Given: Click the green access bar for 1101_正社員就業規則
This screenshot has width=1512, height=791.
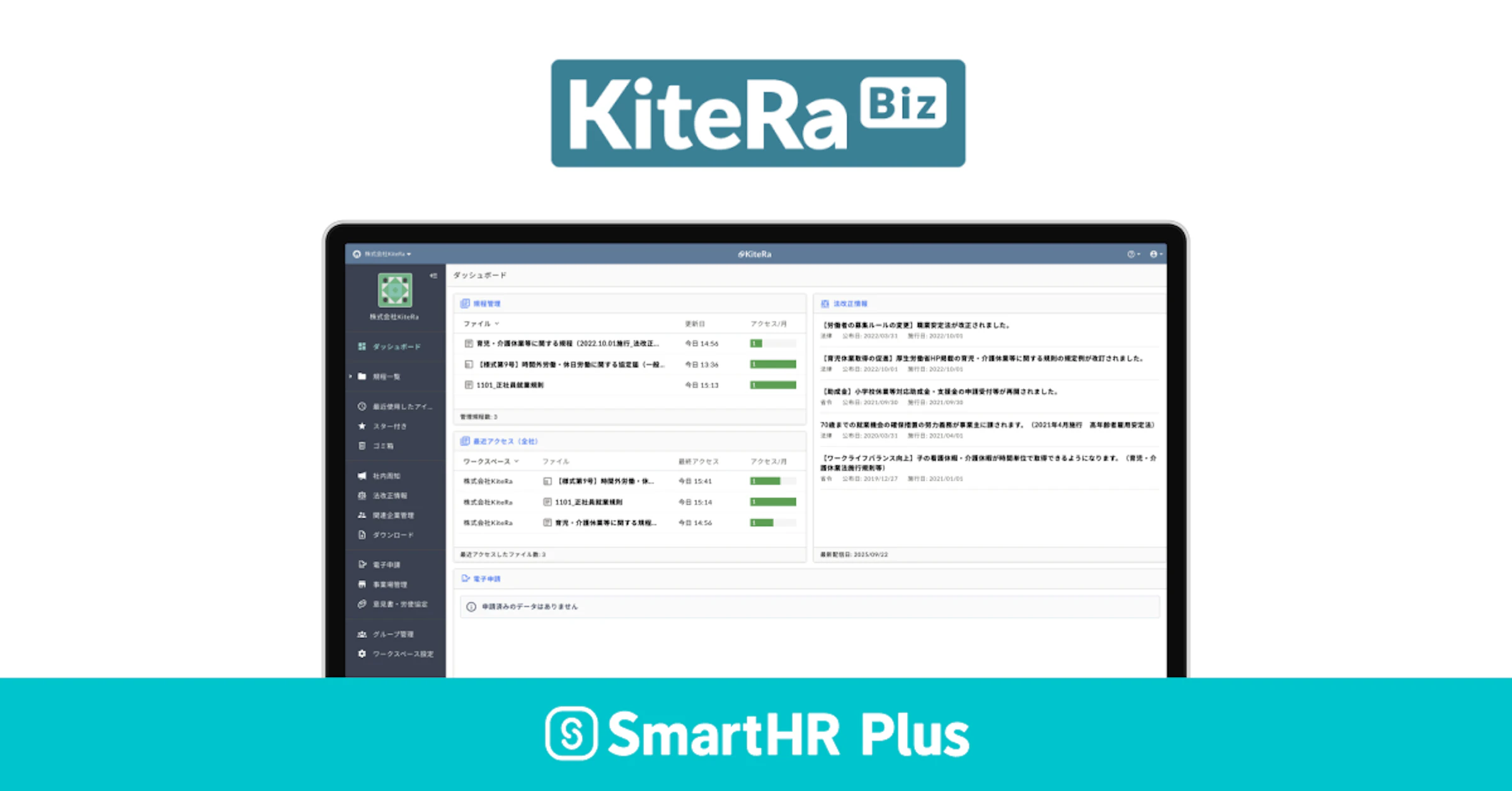Looking at the screenshot, I should coord(774,385).
